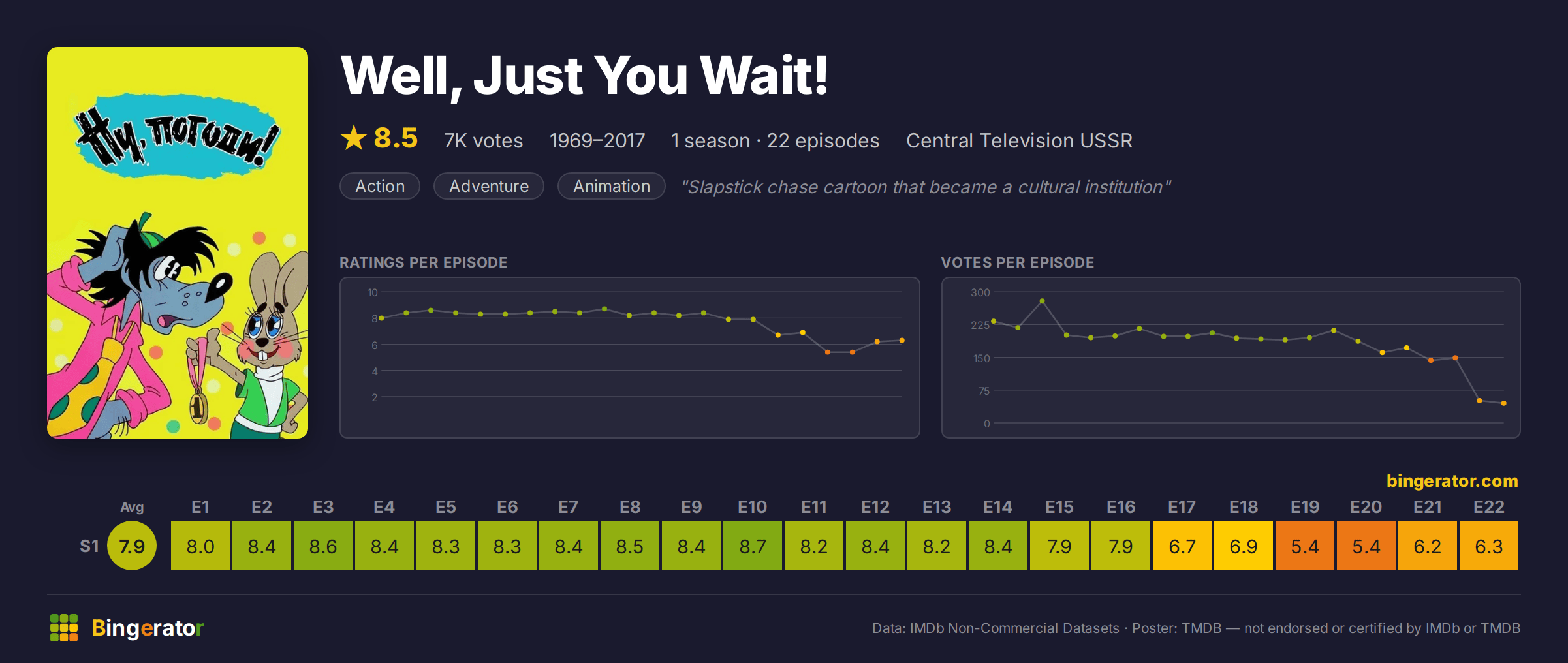Select episode E3 rating cell 8.6

coord(323,546)
